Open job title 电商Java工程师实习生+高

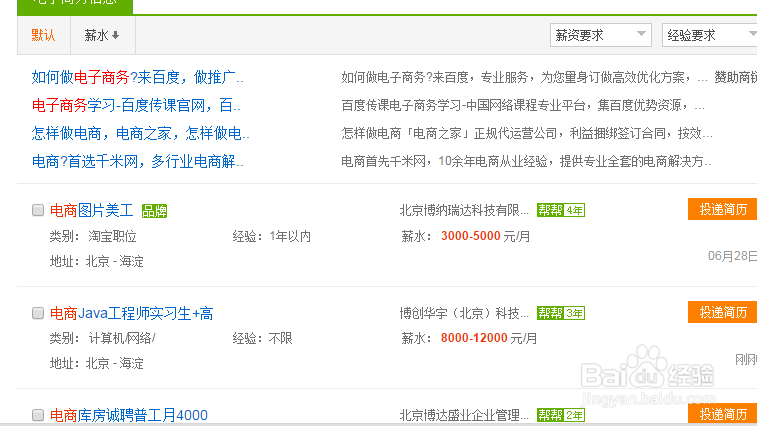131,313
